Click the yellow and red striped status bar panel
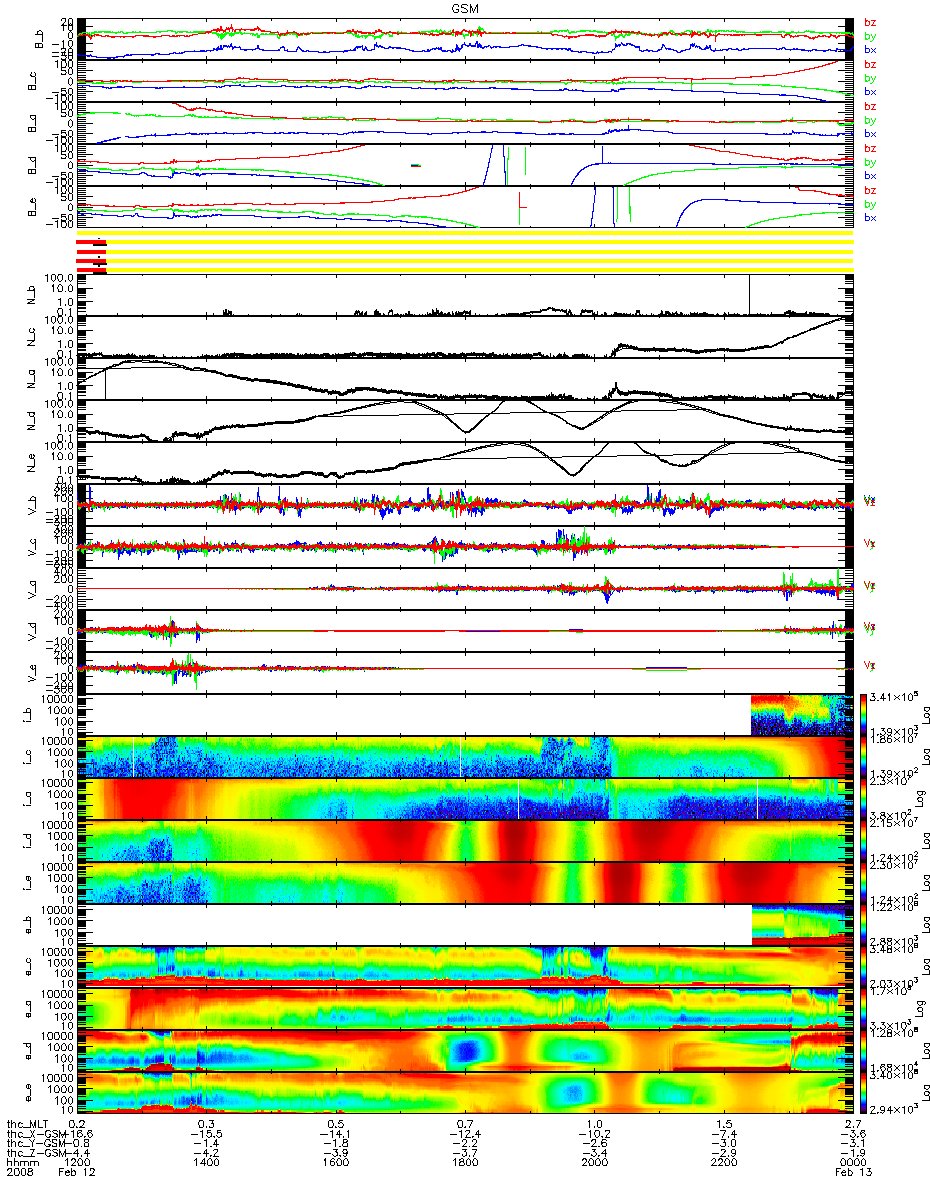 (x=465, y=253)
